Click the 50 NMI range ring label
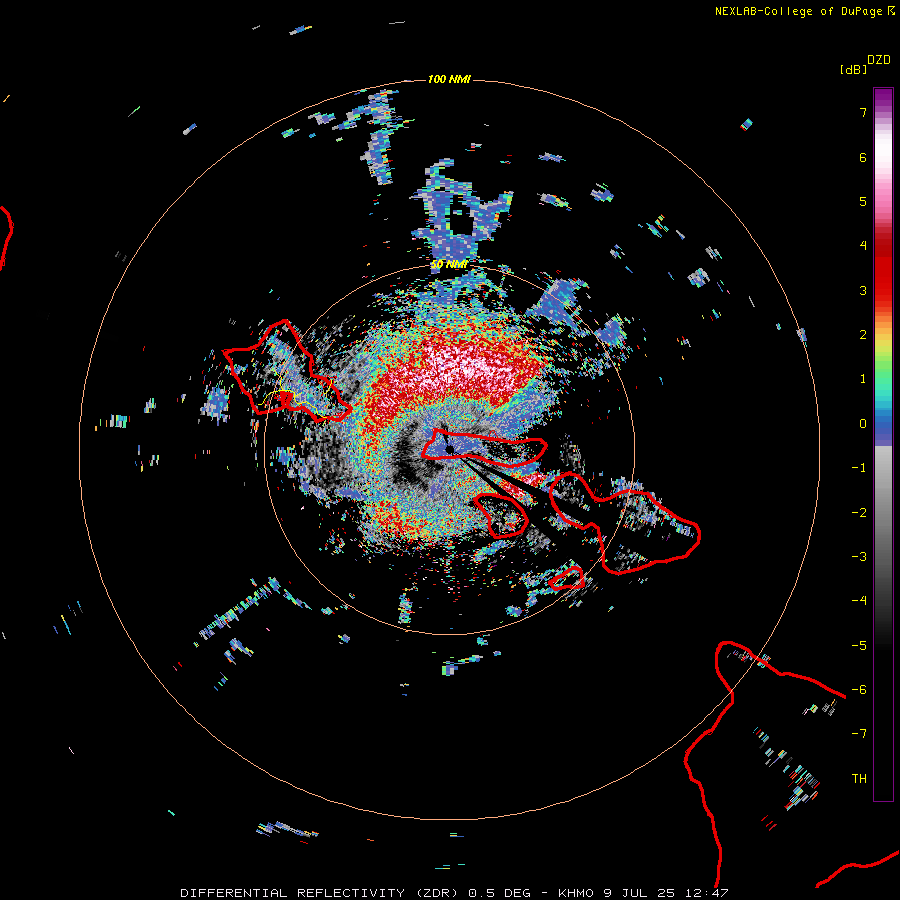 (449, 264)
